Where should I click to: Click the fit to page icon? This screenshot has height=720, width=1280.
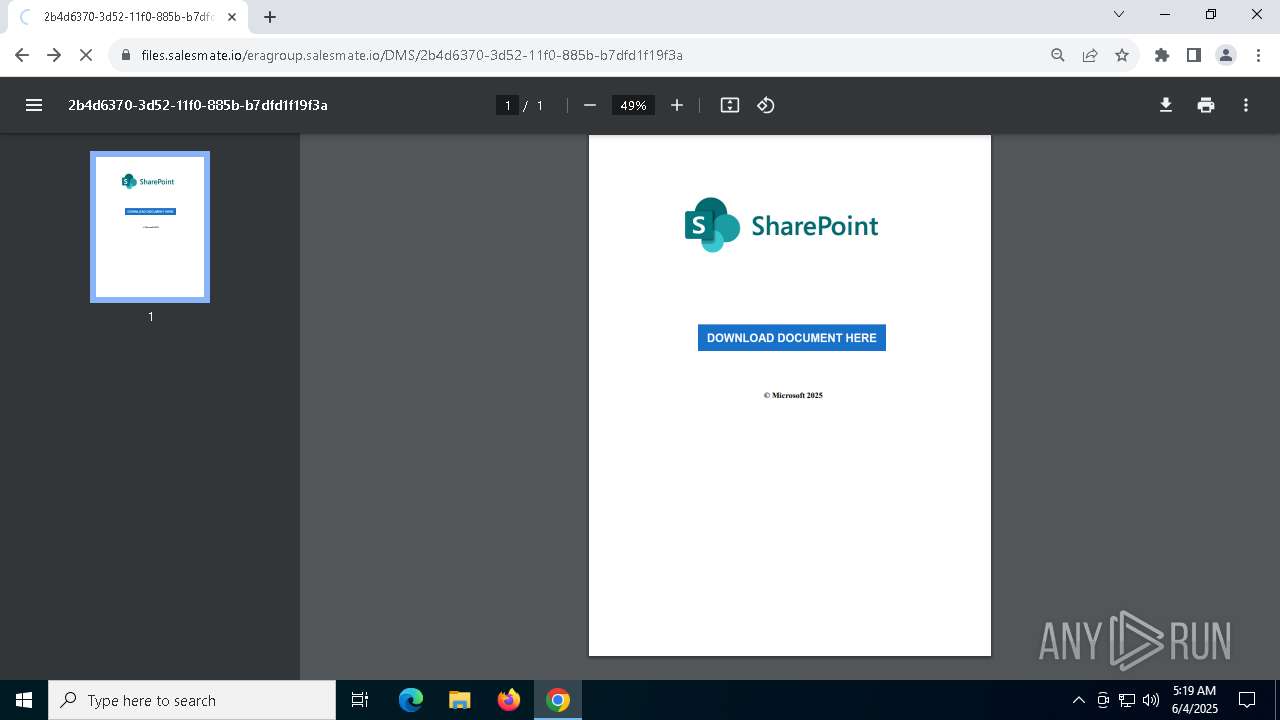(x=730, y=105)
